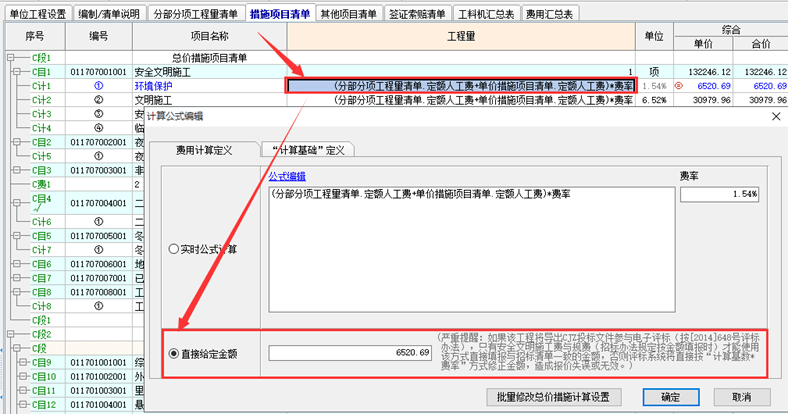Viewport: 788px width, 414px height.
Task: Click the 环境保护 item name
Action: point(153,86)
